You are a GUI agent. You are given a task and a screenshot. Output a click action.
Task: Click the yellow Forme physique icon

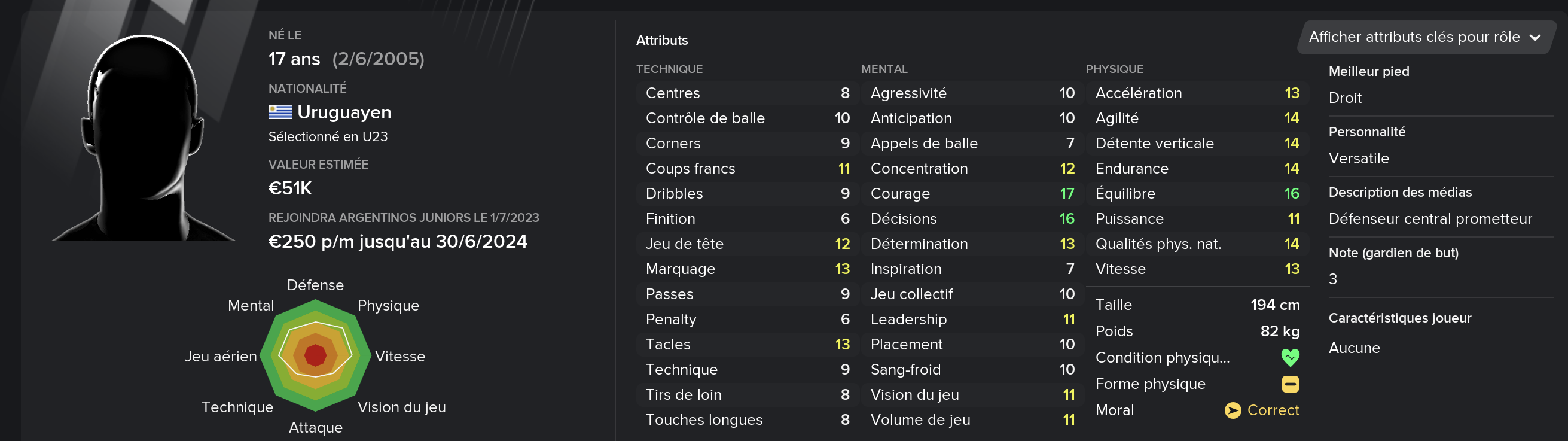point(1290,384)
